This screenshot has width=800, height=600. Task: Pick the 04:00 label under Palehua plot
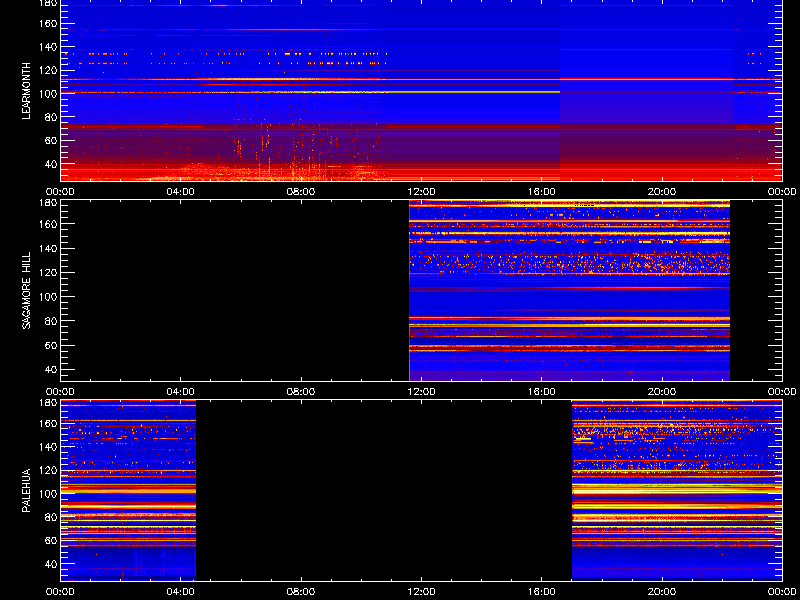coord(181,592)
